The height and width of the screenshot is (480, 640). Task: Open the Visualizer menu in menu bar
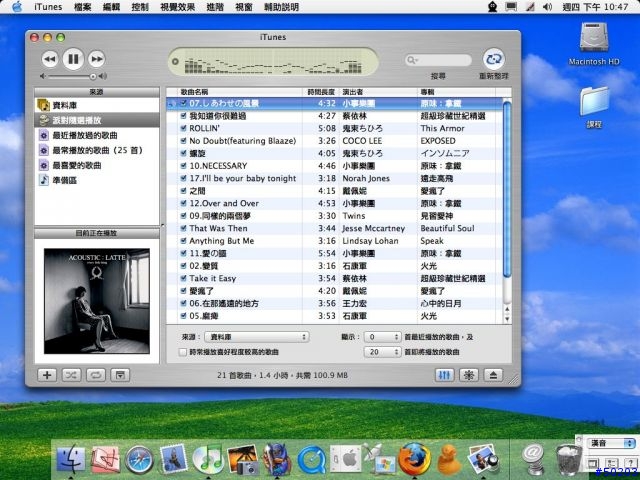[178, 7]
